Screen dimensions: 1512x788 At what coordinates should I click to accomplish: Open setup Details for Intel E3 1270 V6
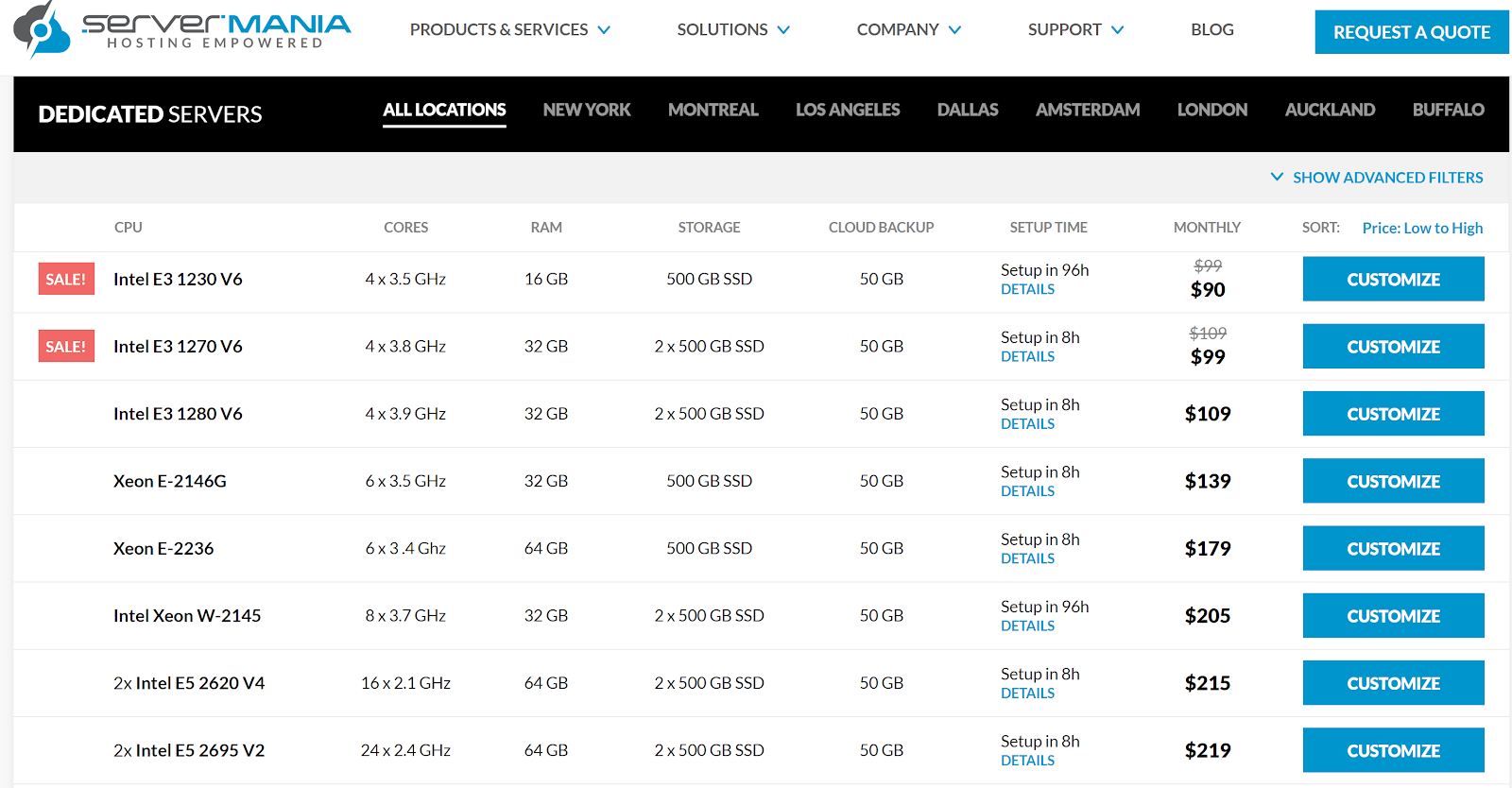coord(1027,356)
